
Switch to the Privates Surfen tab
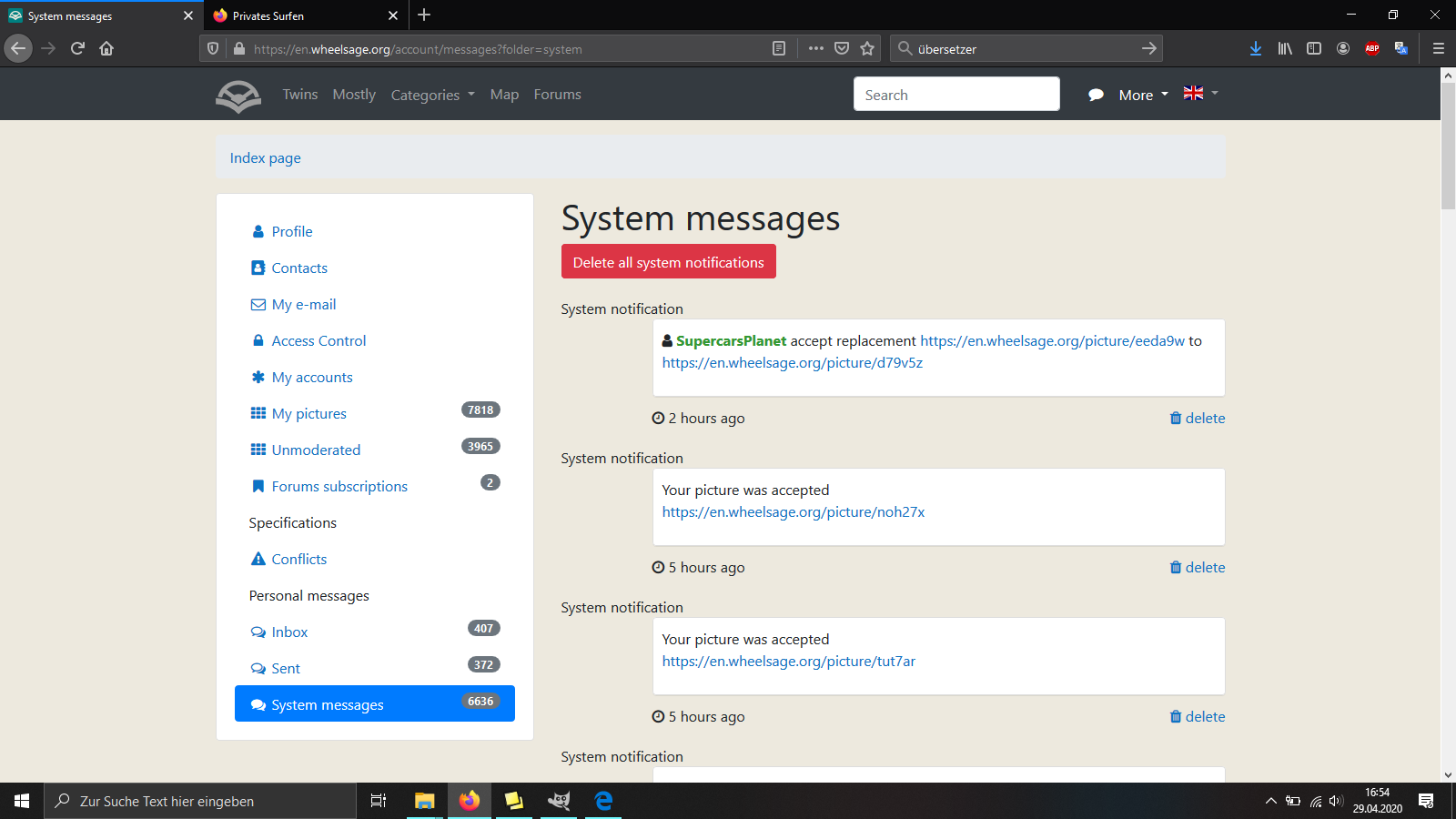point(306,15)
